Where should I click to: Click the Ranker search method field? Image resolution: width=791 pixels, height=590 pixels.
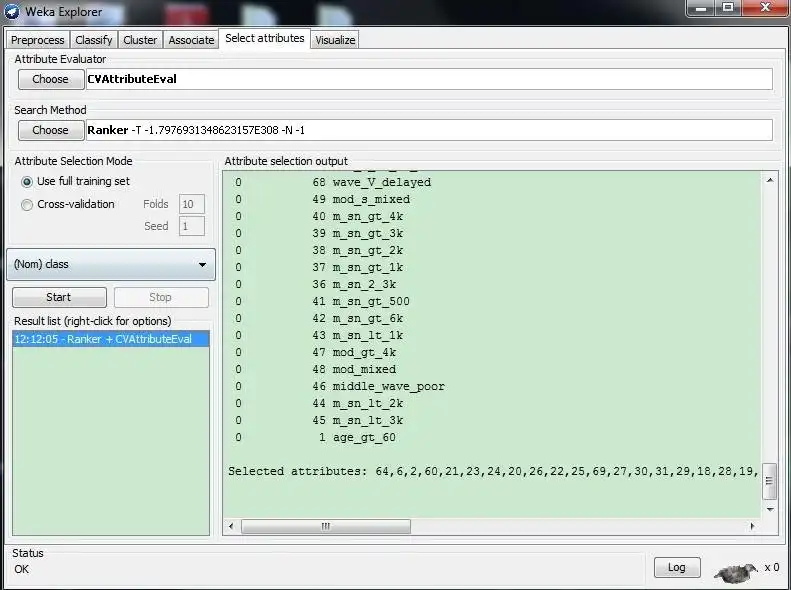click(x=429, y=130)
